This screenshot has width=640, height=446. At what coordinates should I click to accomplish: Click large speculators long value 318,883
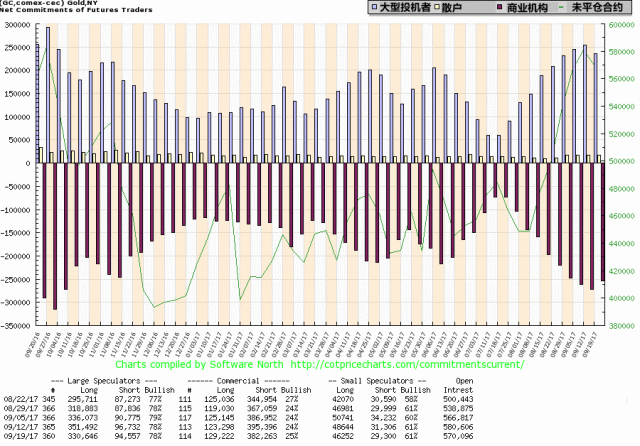point(82,408)
